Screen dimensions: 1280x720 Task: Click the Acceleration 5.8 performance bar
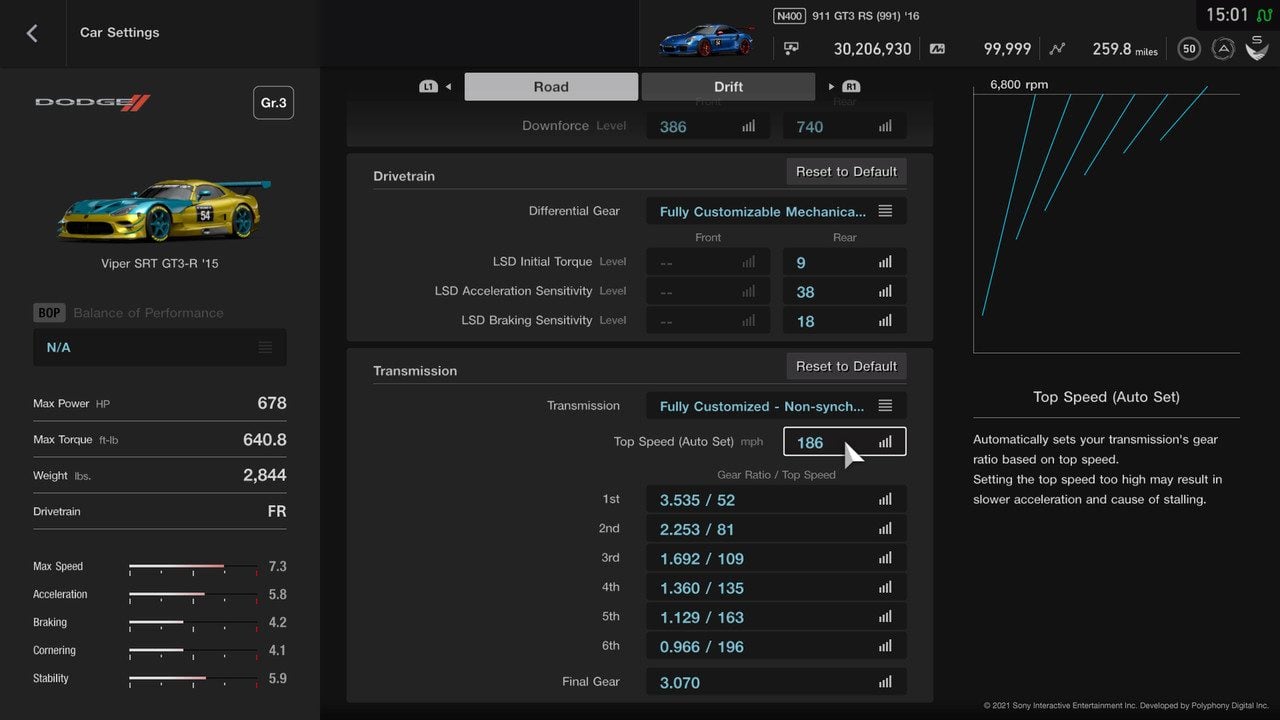point(193,595)
